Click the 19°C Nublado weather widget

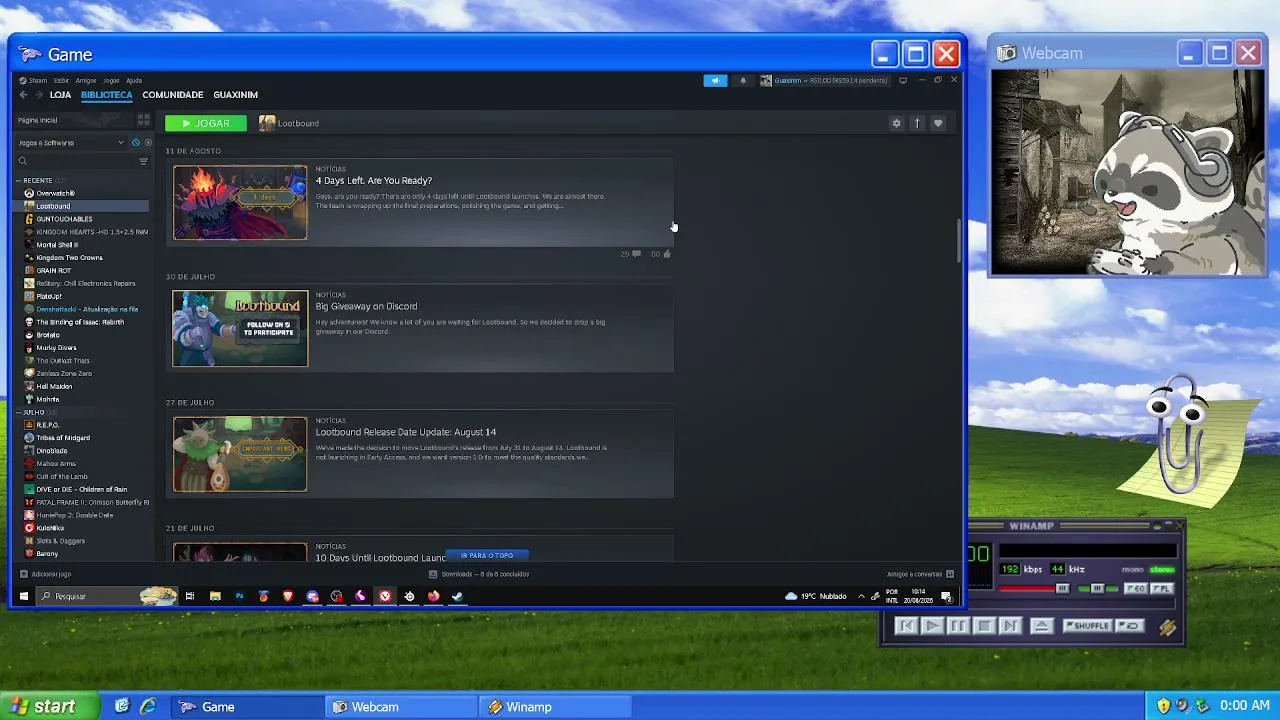tap(816, 596)
